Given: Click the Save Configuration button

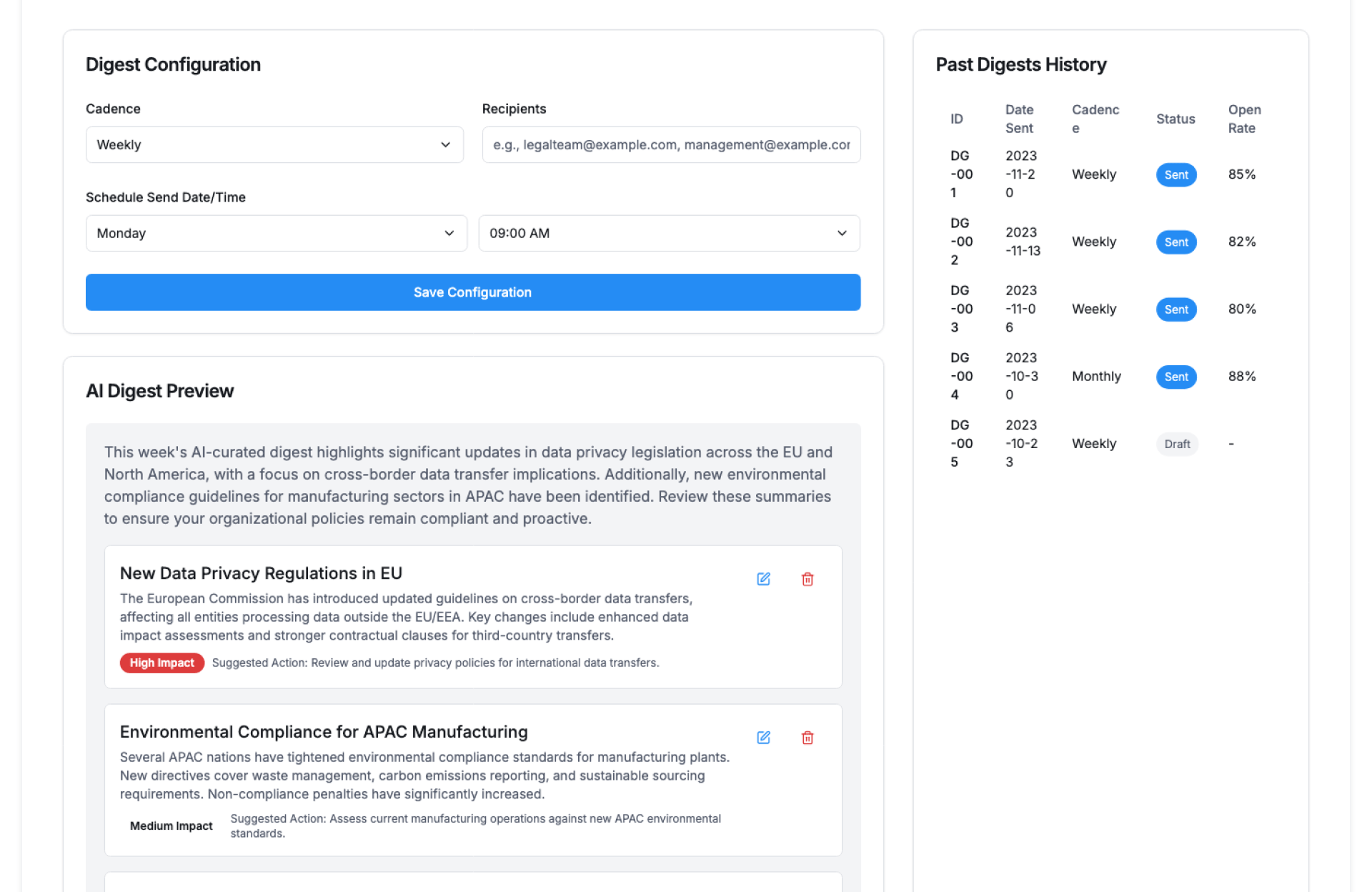Looking at the screenshot, I should click(x=472, y=292).
